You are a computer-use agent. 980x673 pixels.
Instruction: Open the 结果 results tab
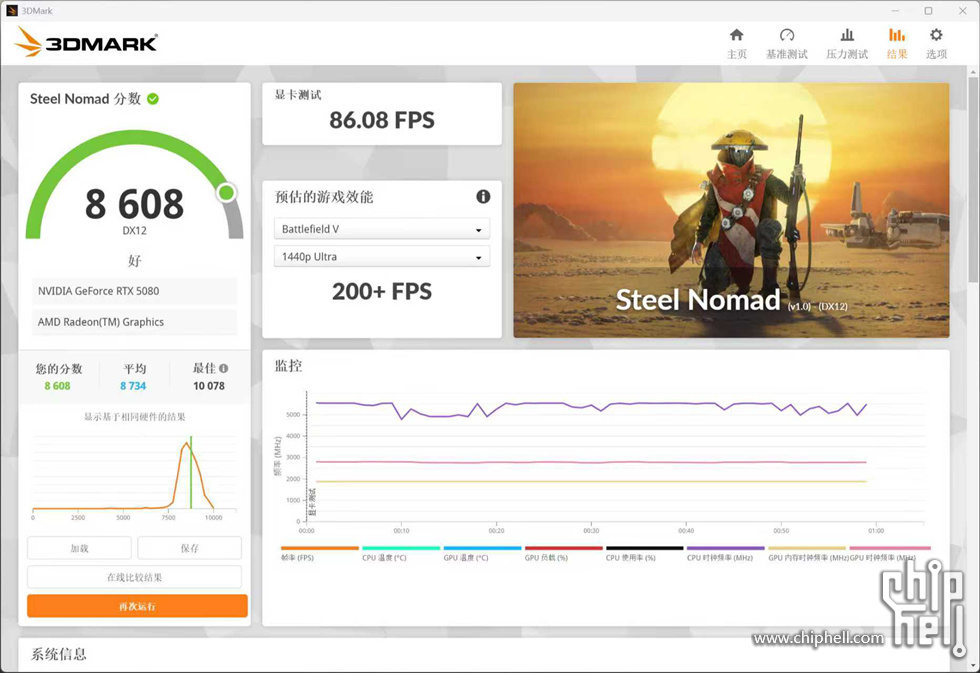point(897,43)
